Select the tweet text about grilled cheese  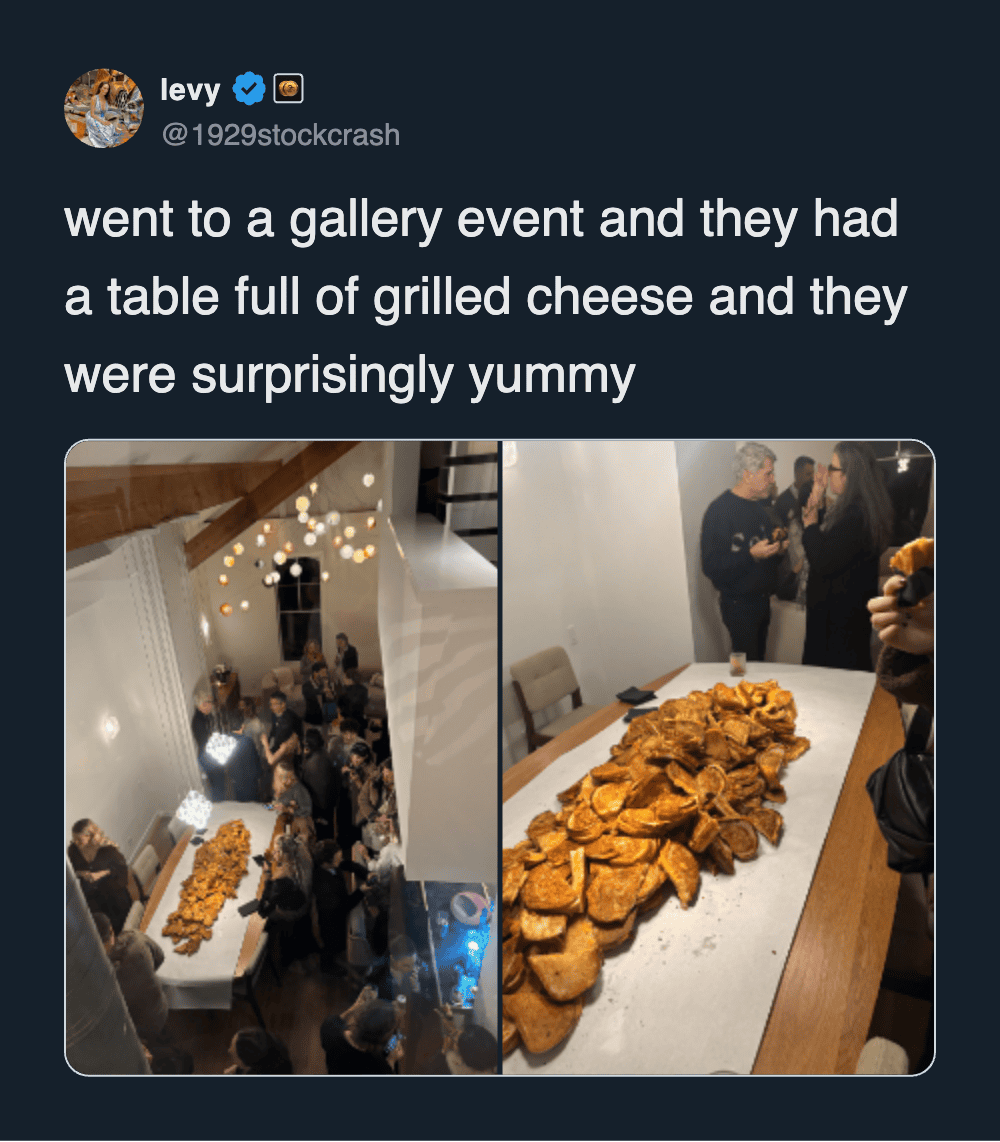(x=486, y=297)
